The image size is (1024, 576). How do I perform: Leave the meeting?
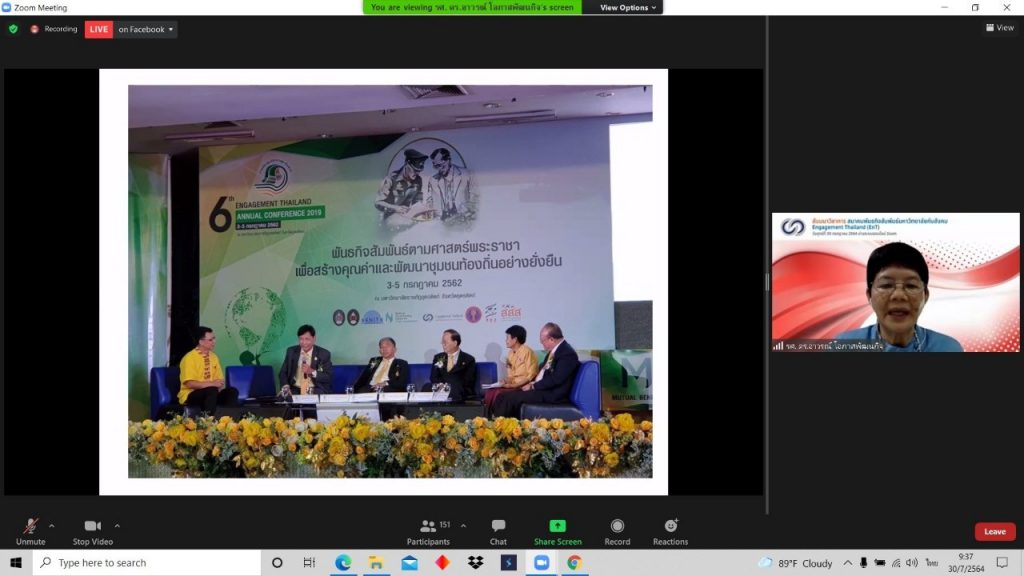pyautogui.click(x=995, y=532)
